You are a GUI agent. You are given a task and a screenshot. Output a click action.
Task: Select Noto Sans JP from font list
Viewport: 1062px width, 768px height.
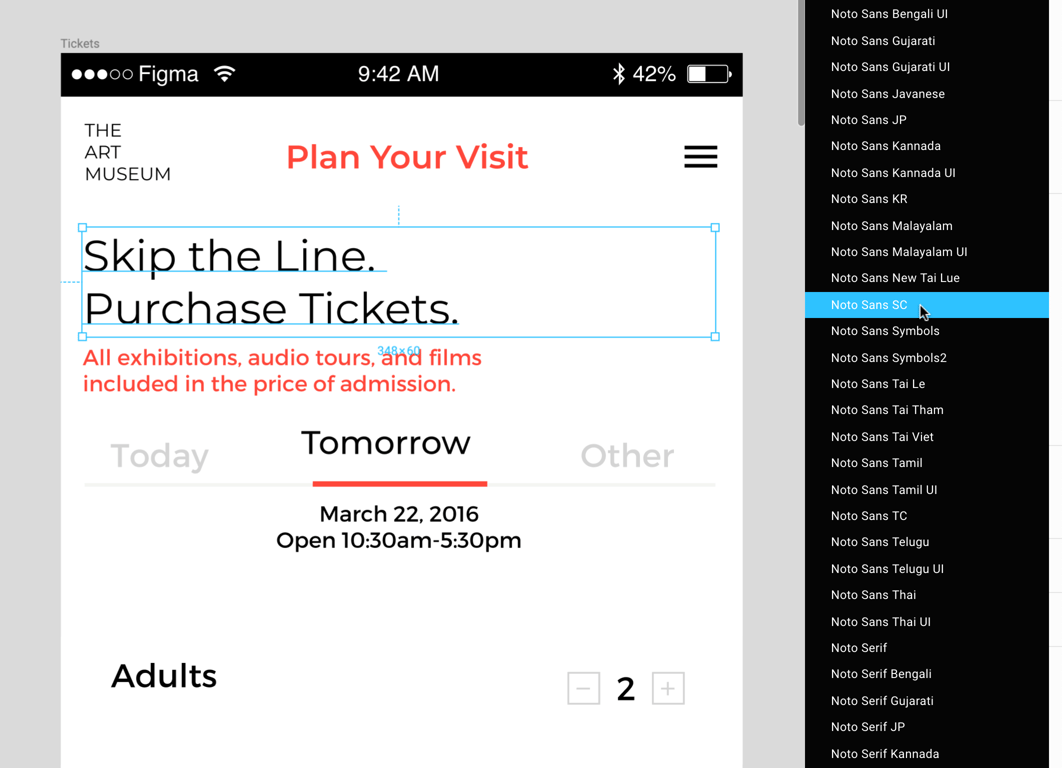pos(868,120)
